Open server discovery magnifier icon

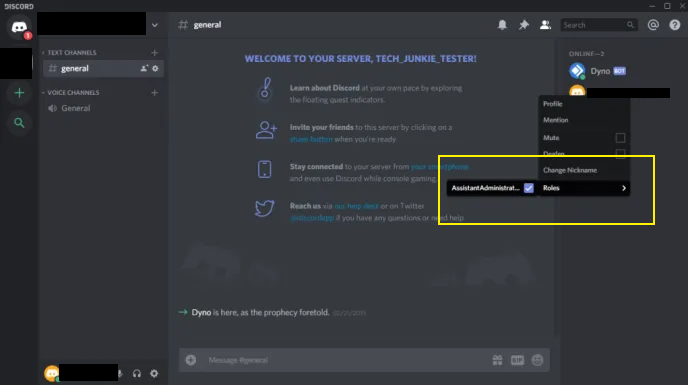click(19, 123)
